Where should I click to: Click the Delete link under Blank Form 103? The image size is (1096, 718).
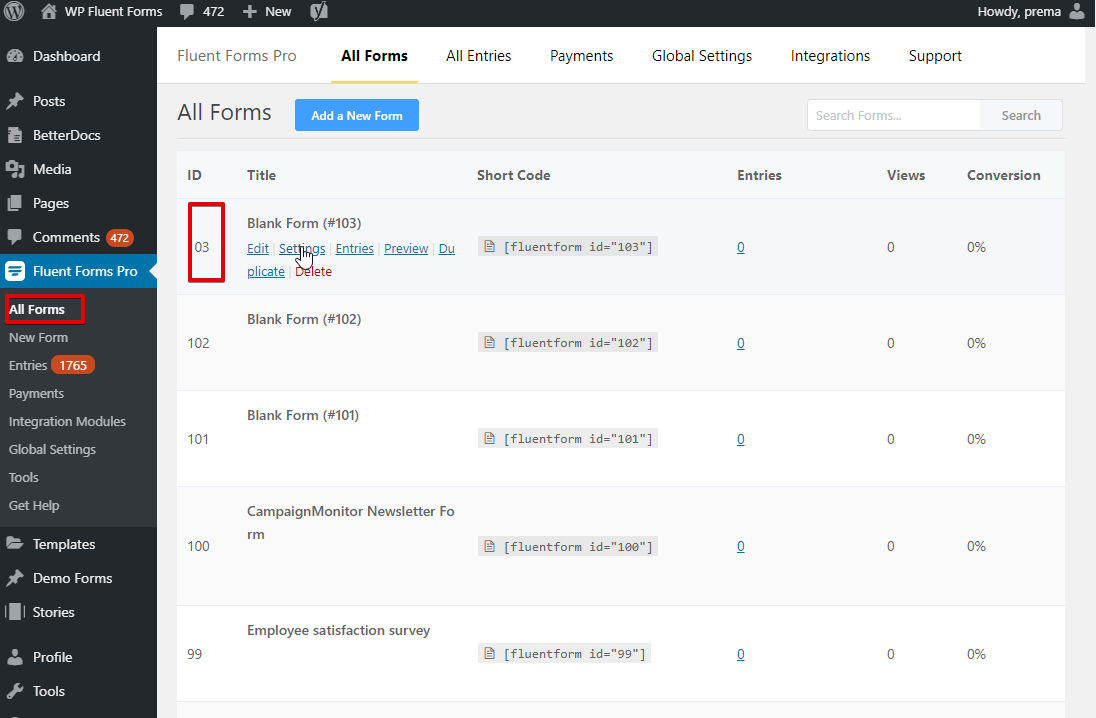click(x=313, y=271)
